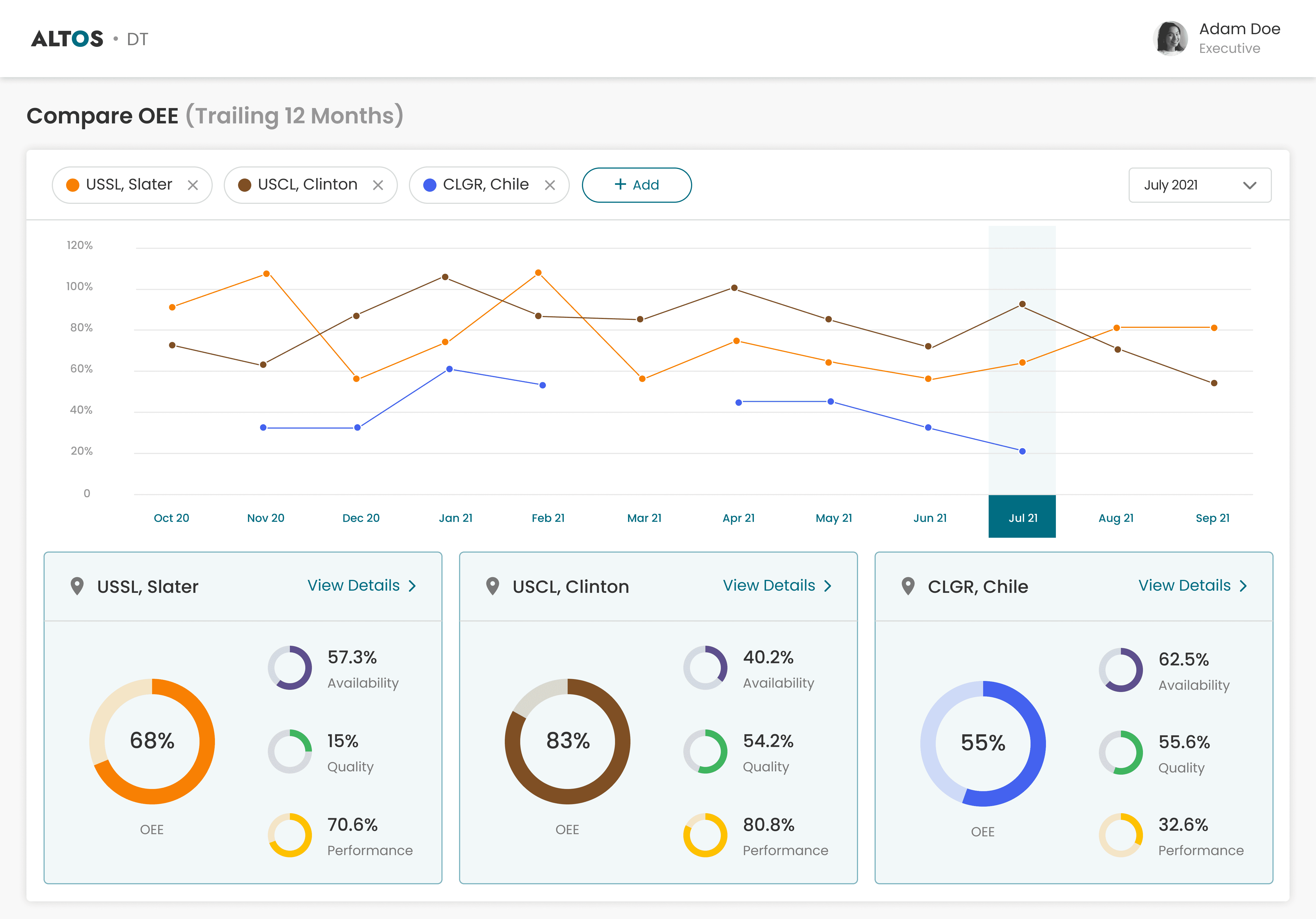Click location pin icon beside CLGR, Chile
Image resolution: width=1316 pixels, height=919 pixels.
coord(908,586)
